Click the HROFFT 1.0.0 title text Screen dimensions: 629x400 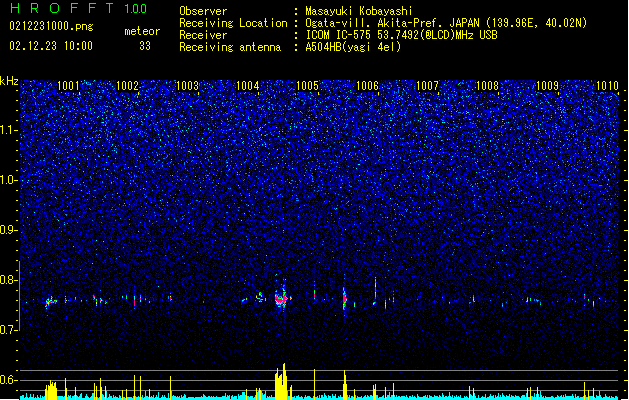[78, 8]
